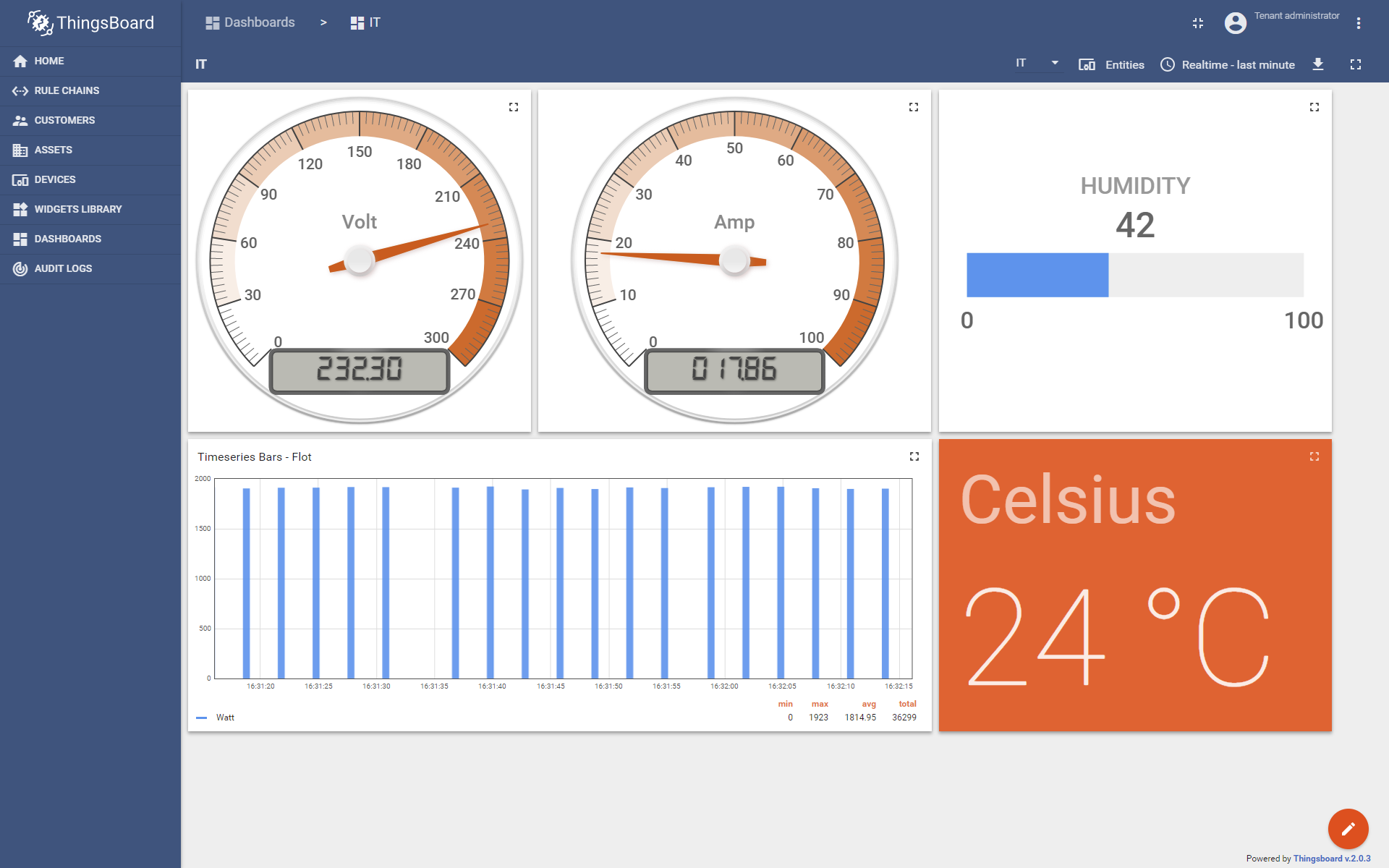Toggle fullscreen on Celsius temperature card

click(x=1314, y=456)
